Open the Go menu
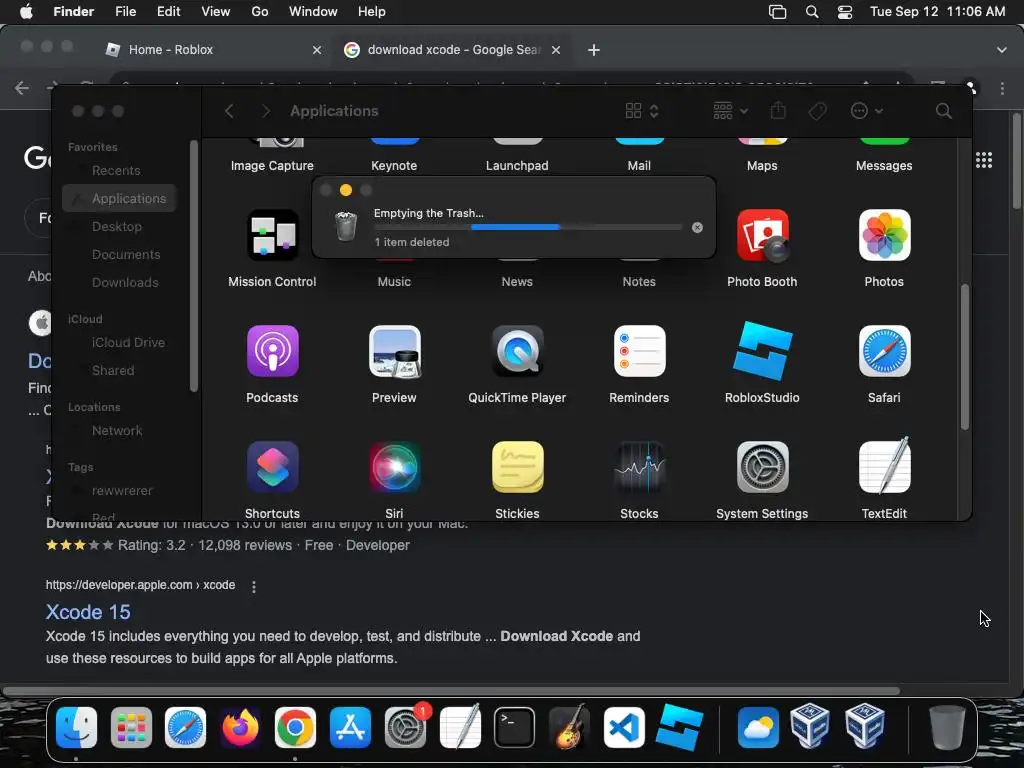The height and width of the screenshot is (768, 1024). 260,12
